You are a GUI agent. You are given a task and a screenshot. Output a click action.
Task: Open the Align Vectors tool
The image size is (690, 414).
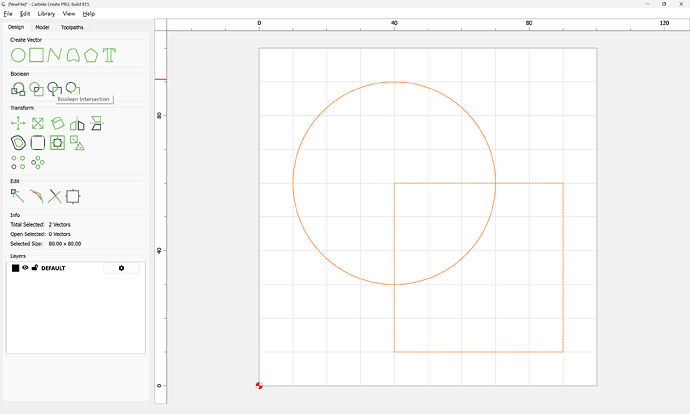(x=58, y=143)
